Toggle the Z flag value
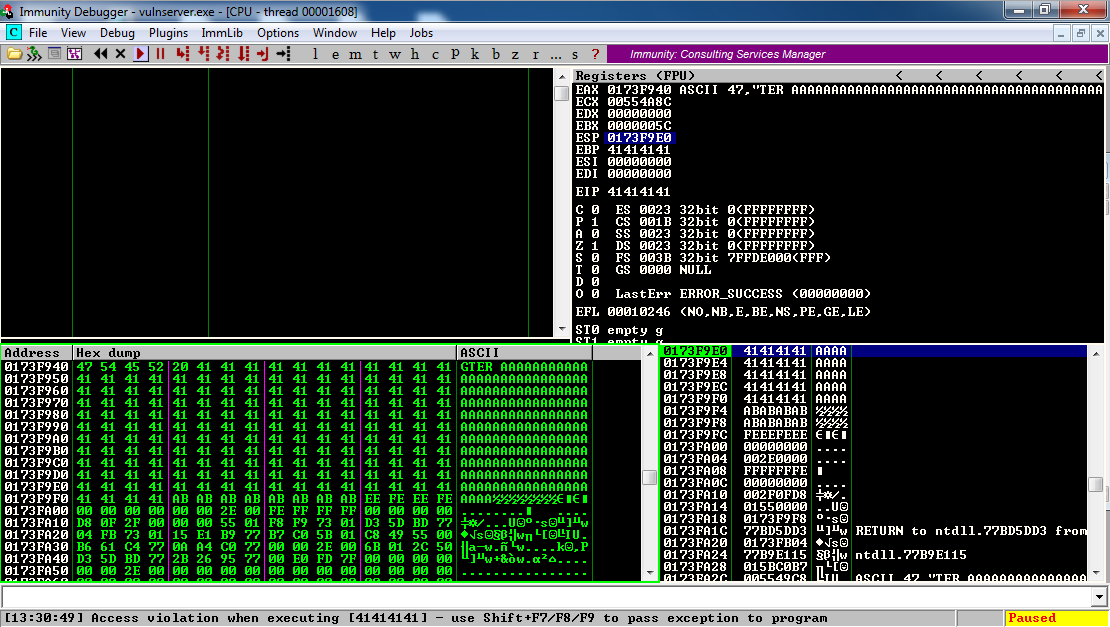Image resolution: width=1110 pixels, height=627 pixels. (595, 246)
